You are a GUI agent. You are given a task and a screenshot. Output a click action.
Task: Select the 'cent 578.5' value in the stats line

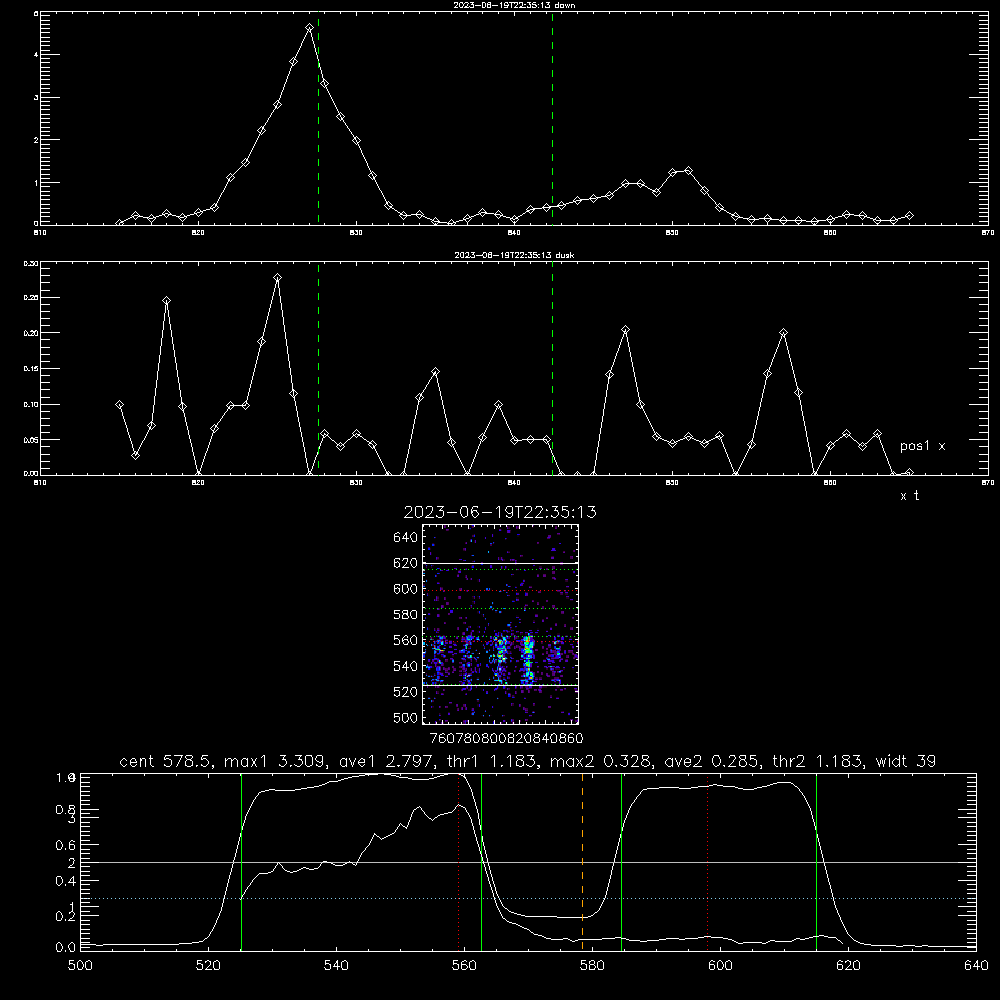166,761
